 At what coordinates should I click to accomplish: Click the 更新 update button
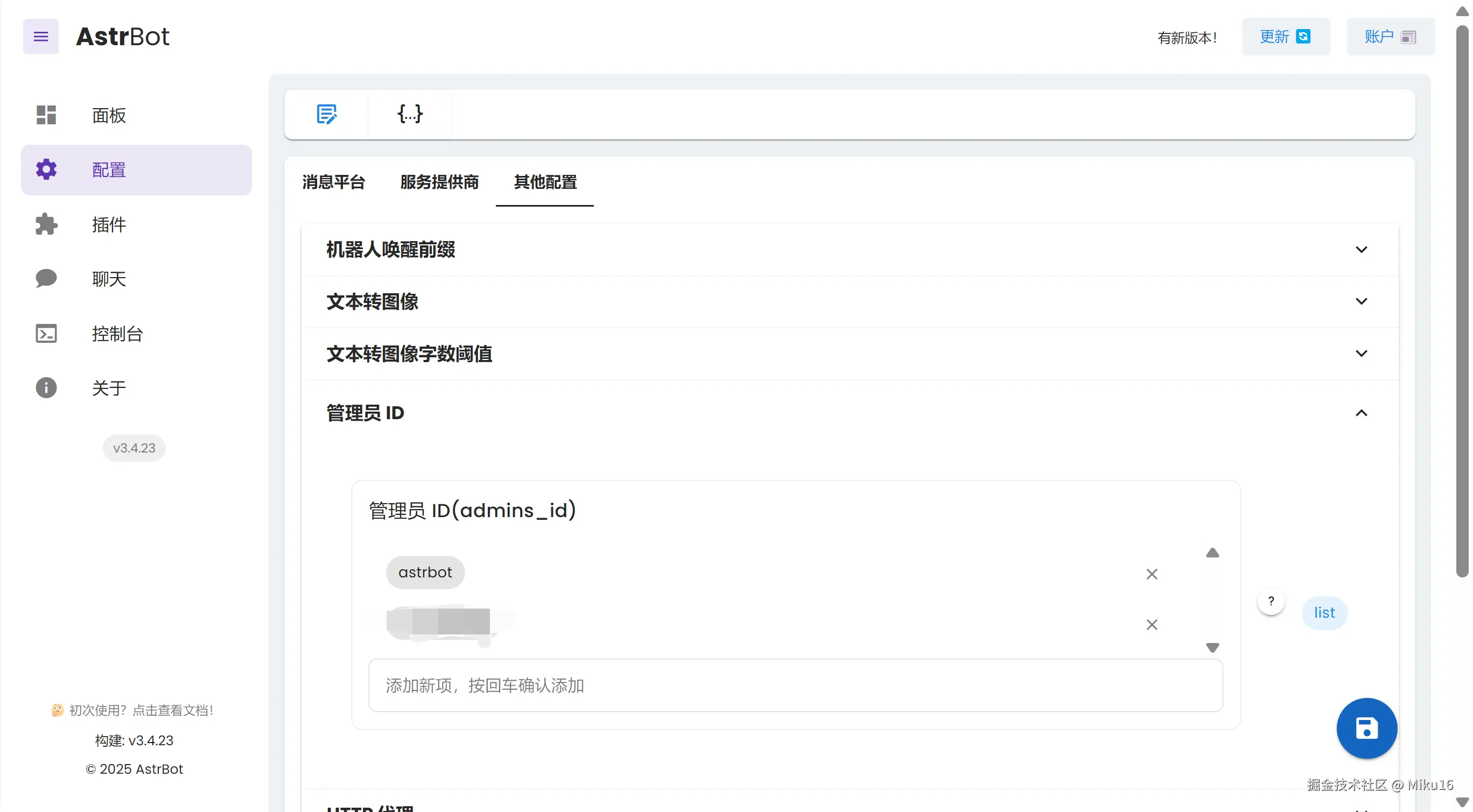[x=1285, y=37]
